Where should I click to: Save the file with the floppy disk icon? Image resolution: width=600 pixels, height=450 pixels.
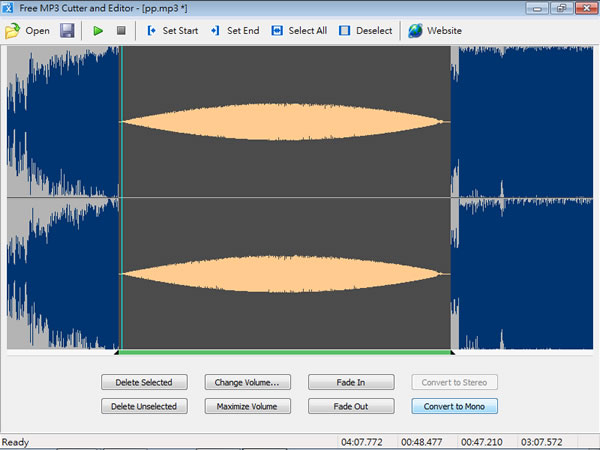pyautogui.click(x=67, y=31)
